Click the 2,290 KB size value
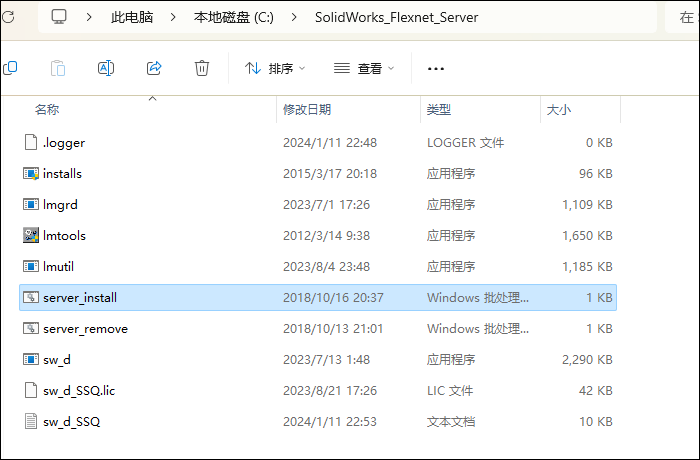 pyautogui.click(x=587, y=360)
